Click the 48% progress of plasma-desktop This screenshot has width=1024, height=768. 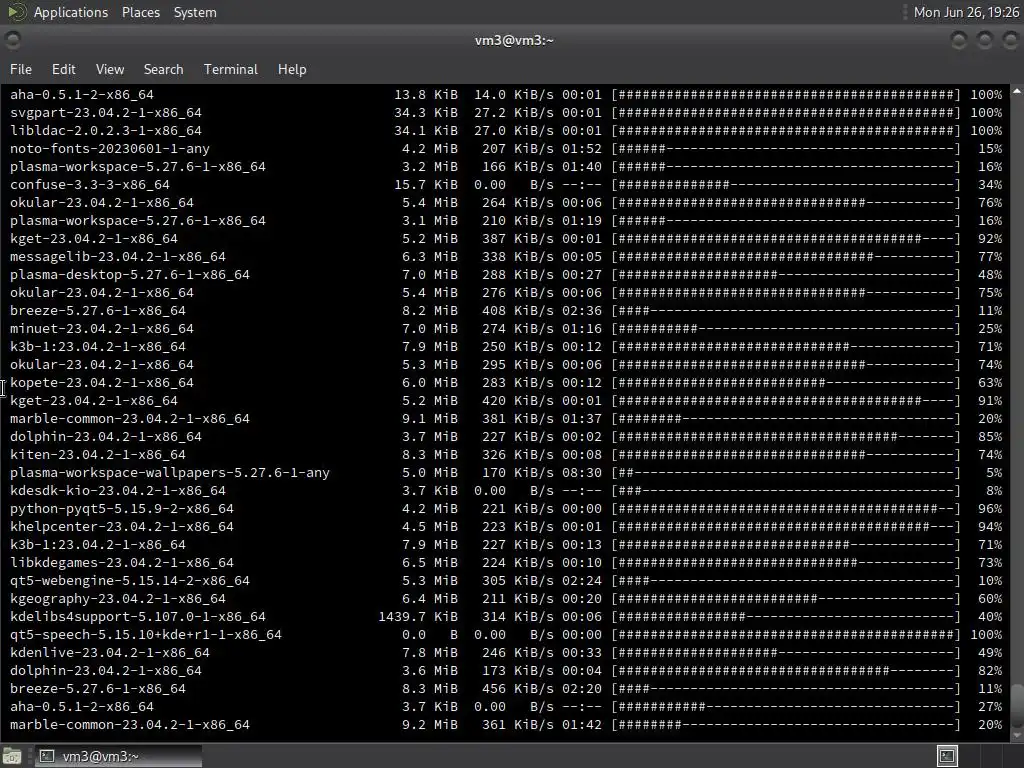(990, 274)
